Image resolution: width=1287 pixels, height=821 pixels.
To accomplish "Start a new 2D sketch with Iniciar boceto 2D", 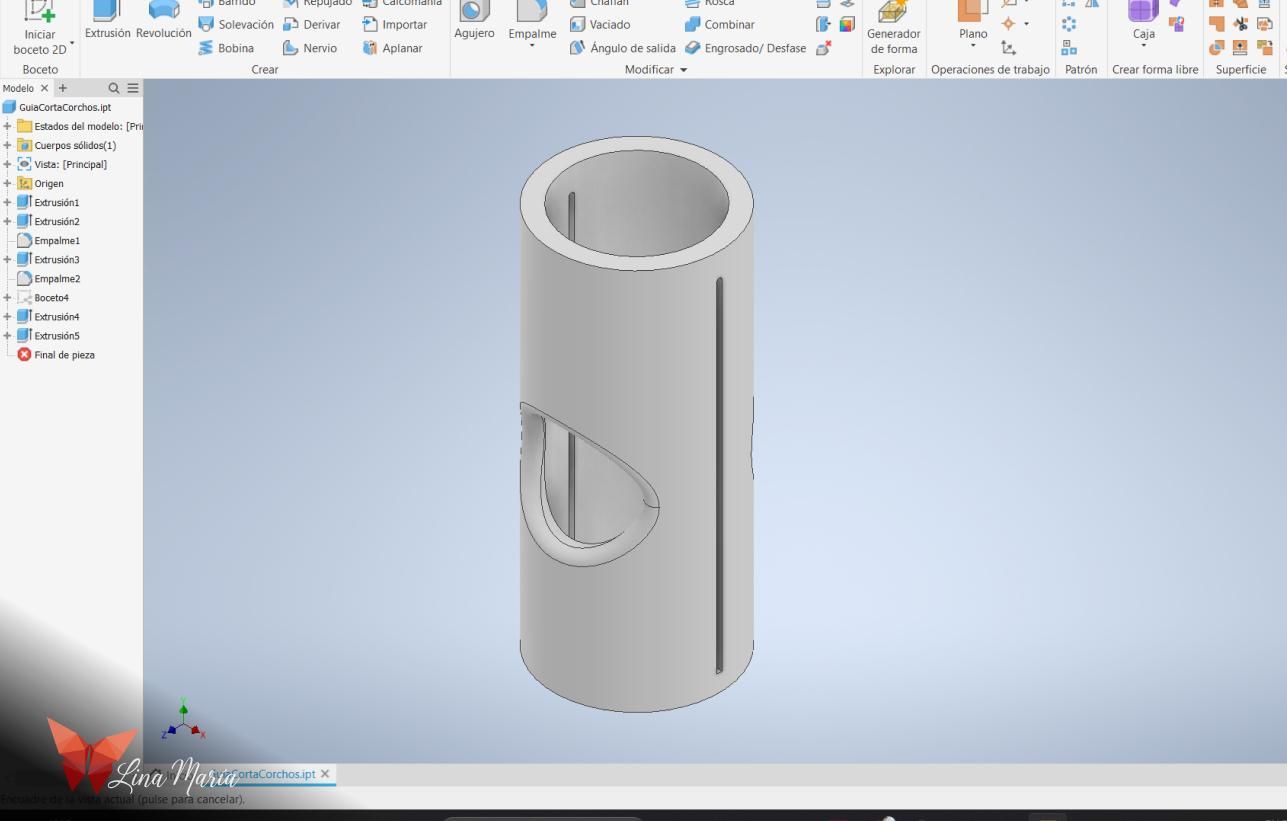I will coord(39,28).
